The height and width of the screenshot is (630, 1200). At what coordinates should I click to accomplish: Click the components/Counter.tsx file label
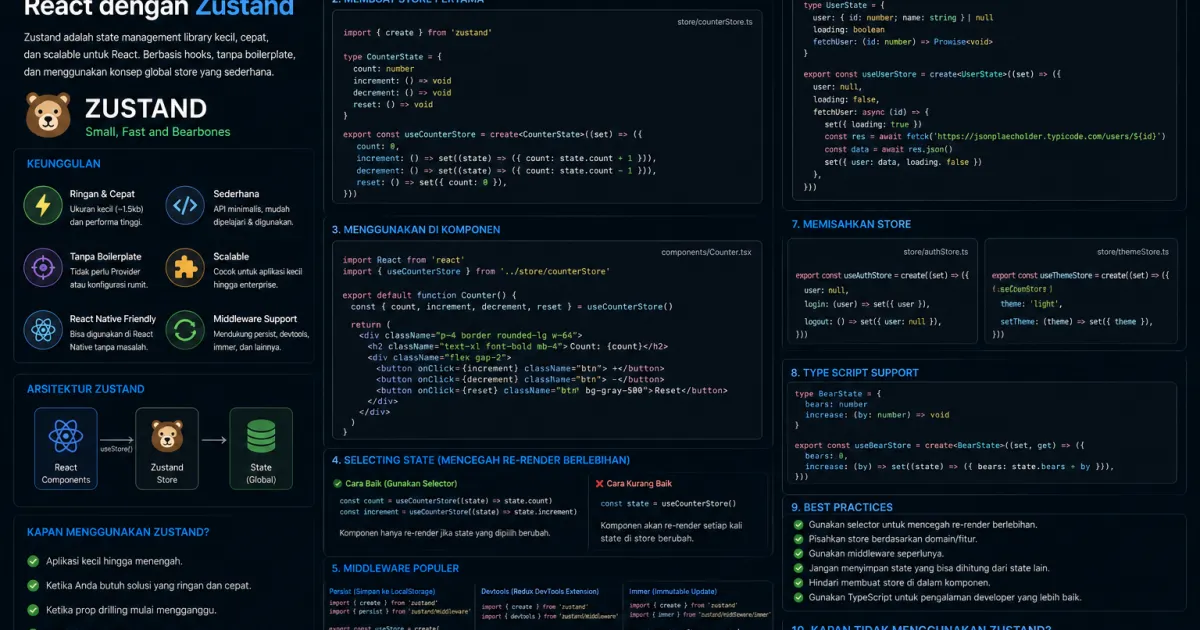706,252
